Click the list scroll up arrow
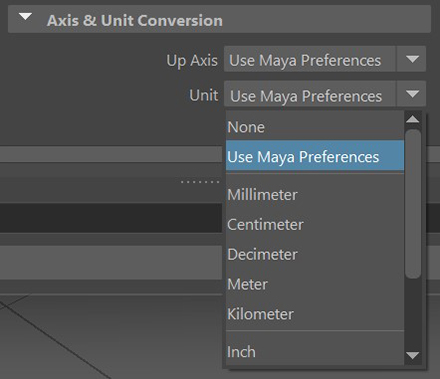Image resolution: width=440 pixels, height=379 pixels. 413,119
